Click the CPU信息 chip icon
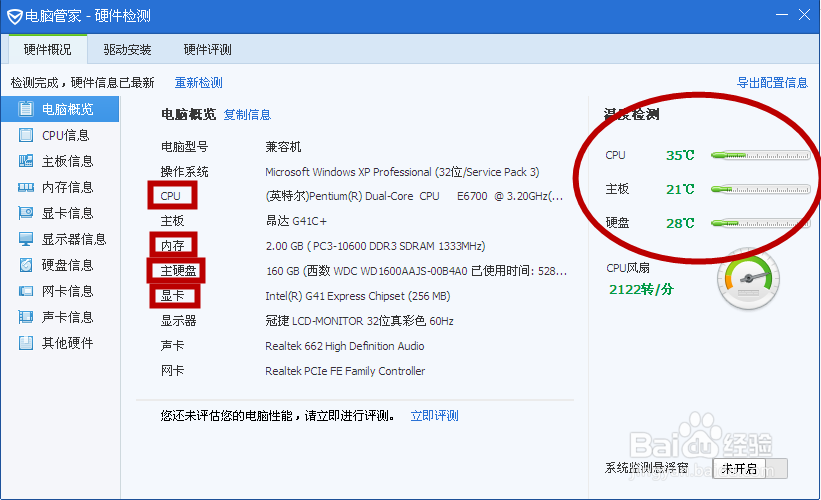821x500 pixels. [25, 135]
